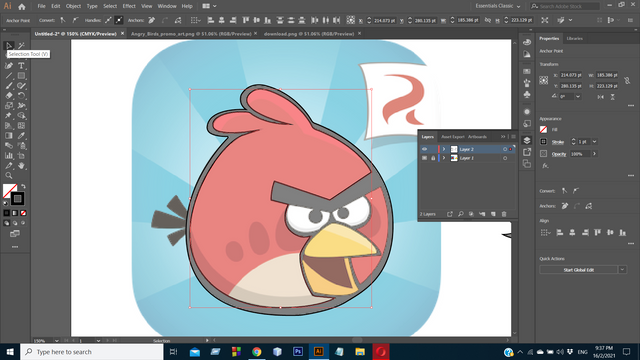Enable Draw Behind mode
The image size is (640, 360).
[15, 223]
